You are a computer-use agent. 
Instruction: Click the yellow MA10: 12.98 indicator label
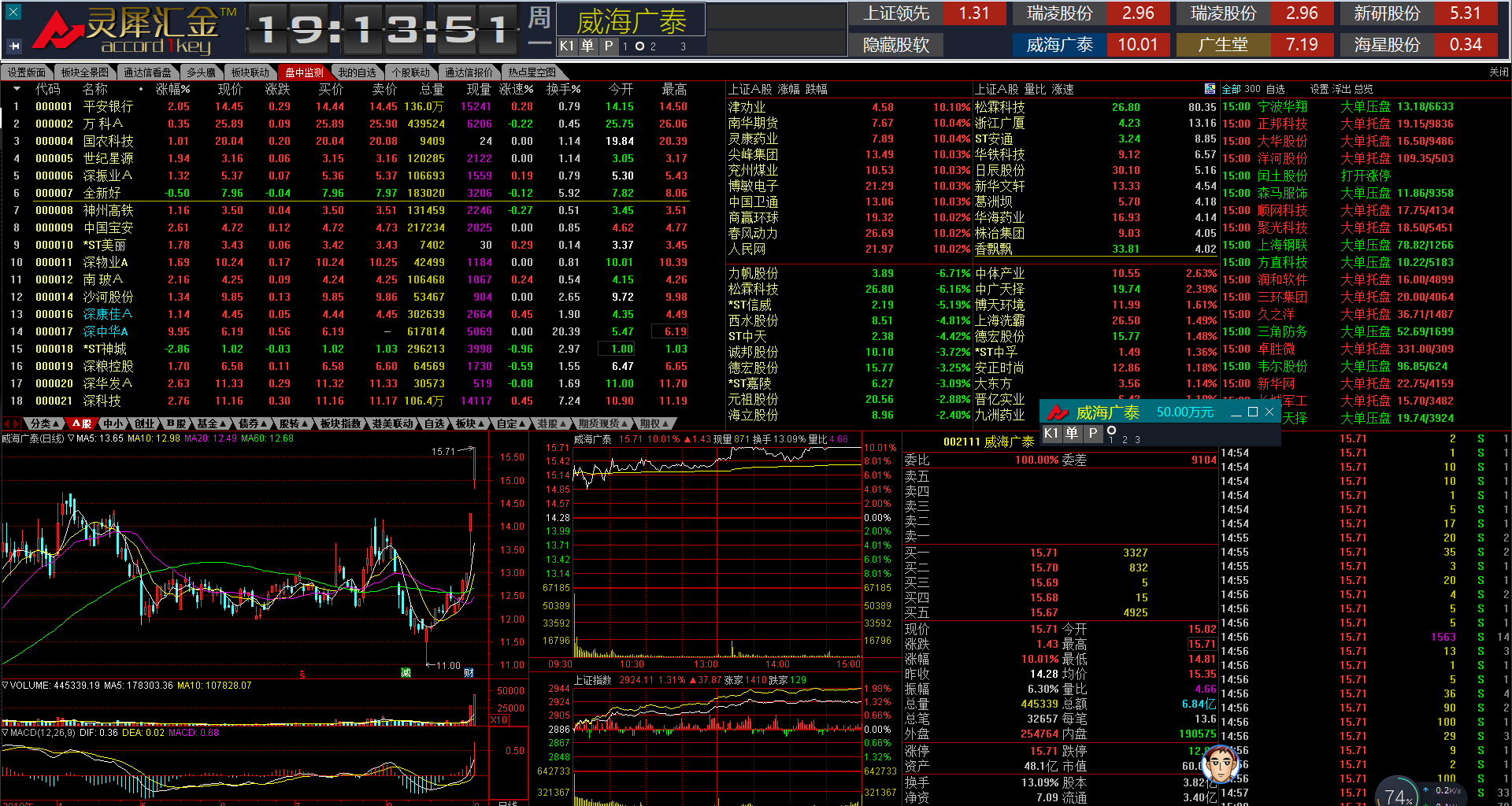tap(154, 438)
